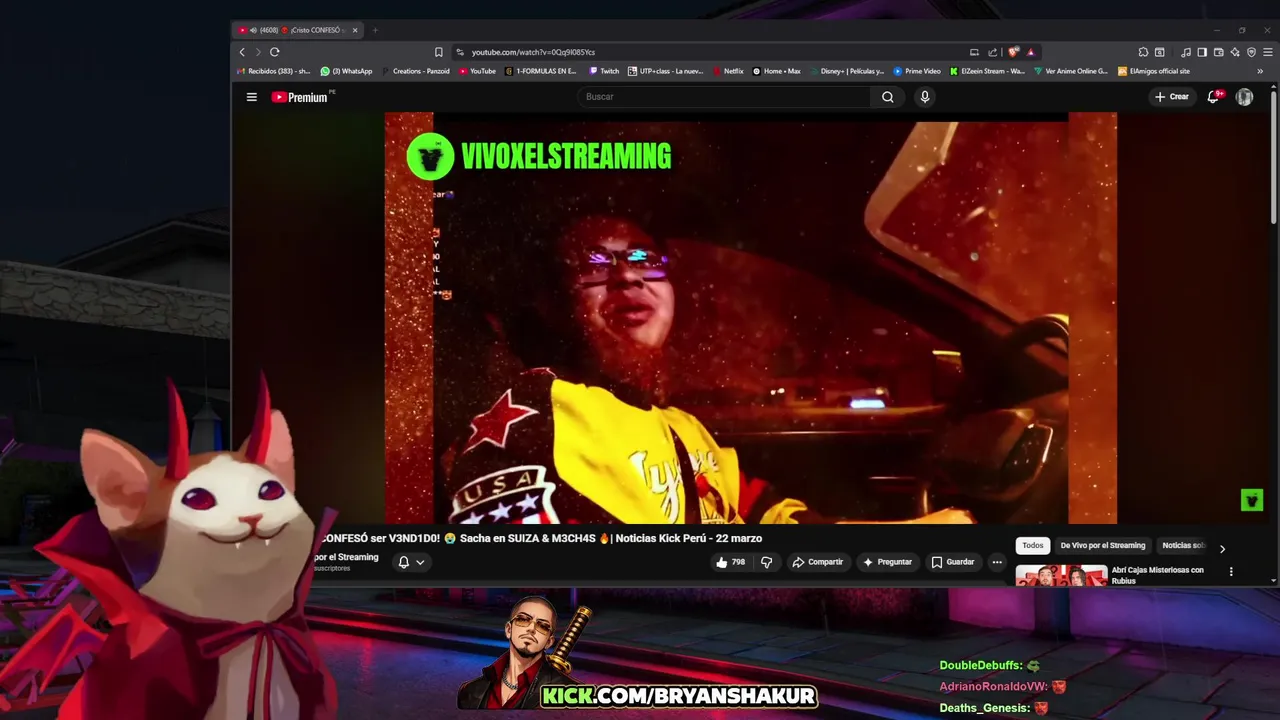Dislike the video
The image size is (1280, 720).
pos(767,562)
